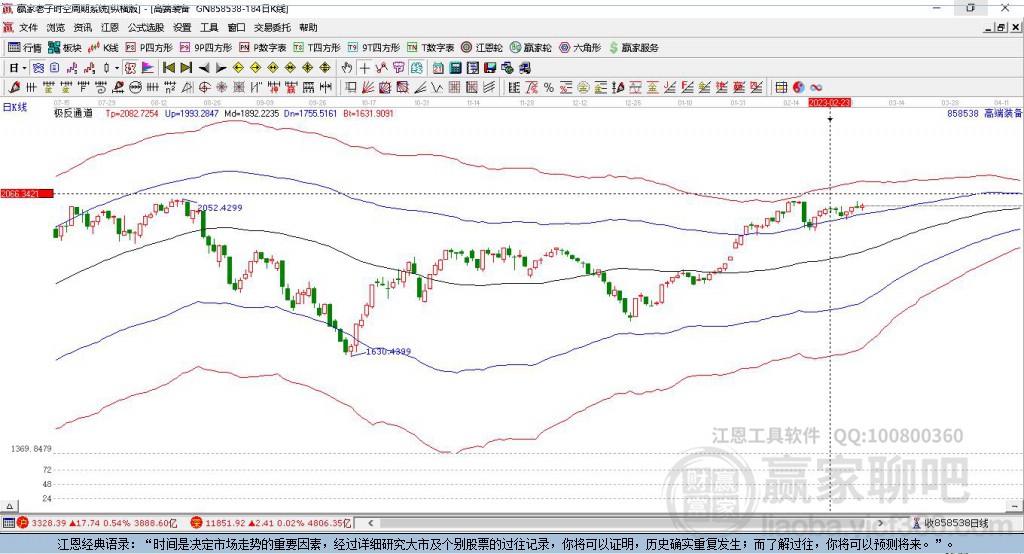Click the red circle crosshair target icon
This screenshot has width=1024, height=554.
point(204,87)
